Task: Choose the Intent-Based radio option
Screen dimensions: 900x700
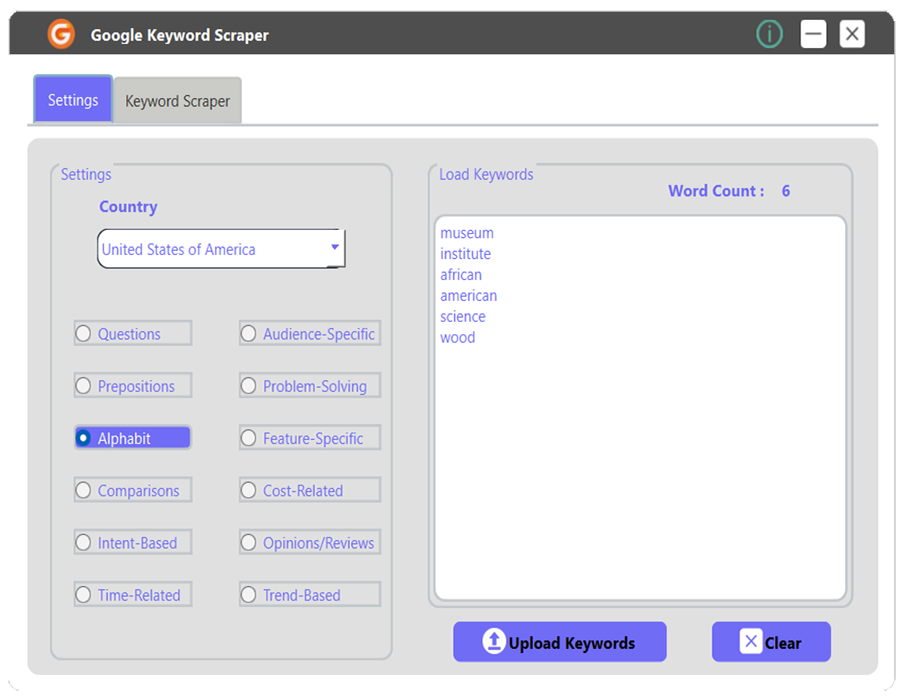Action: coord(133,542)
